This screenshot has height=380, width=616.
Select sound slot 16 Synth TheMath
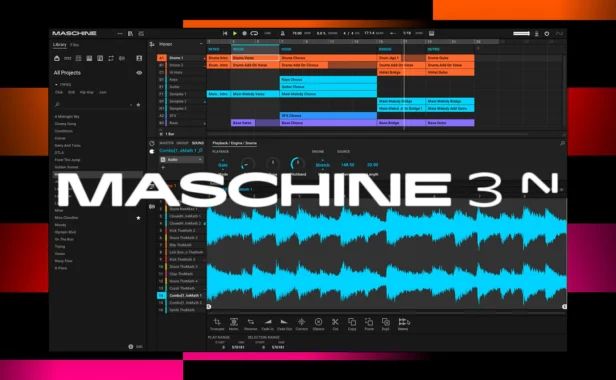[182, 310]
